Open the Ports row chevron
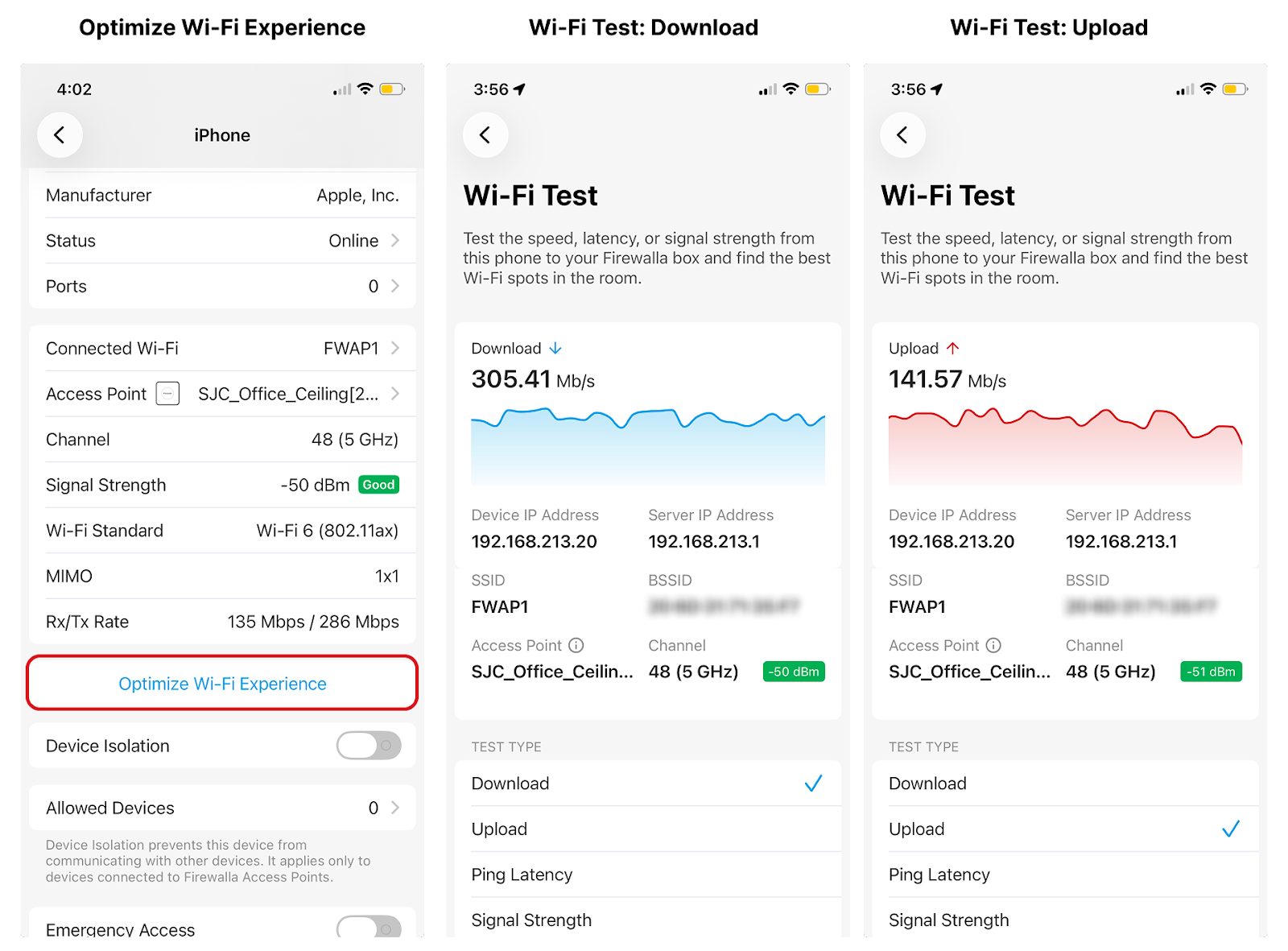Viewport: 1288px width, 951px height. (x=395, y=286)
